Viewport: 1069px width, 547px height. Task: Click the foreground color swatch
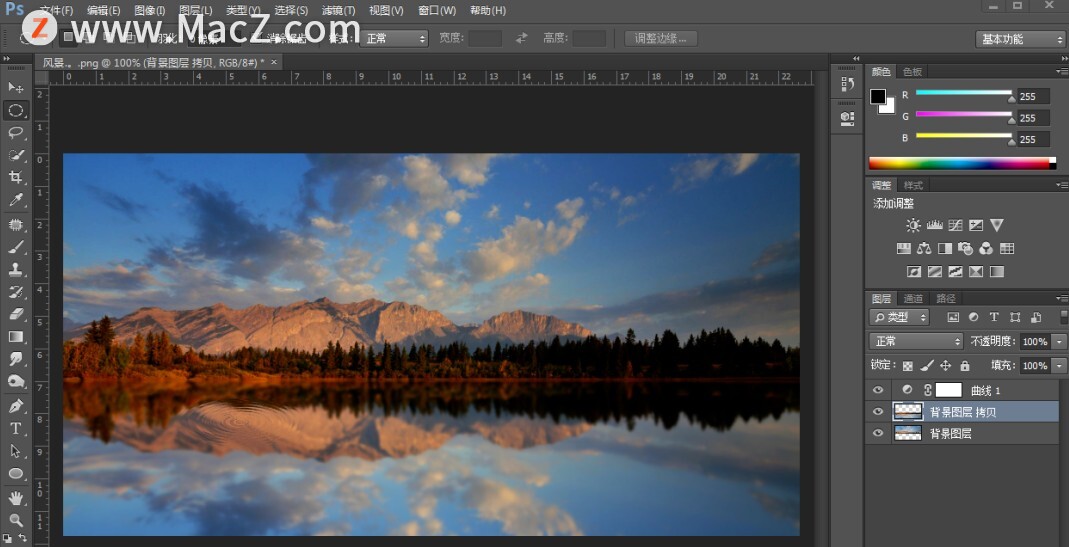(878, 96)
